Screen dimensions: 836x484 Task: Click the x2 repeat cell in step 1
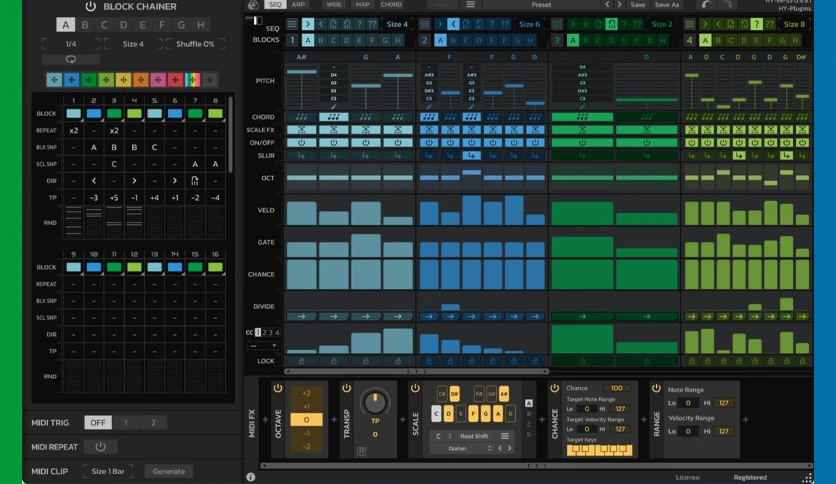tap(74, 131)
